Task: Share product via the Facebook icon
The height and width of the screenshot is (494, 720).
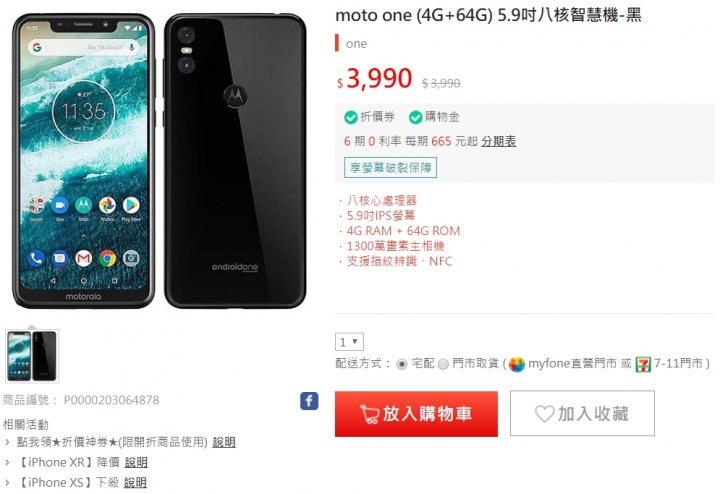Action: click(309, 401)
